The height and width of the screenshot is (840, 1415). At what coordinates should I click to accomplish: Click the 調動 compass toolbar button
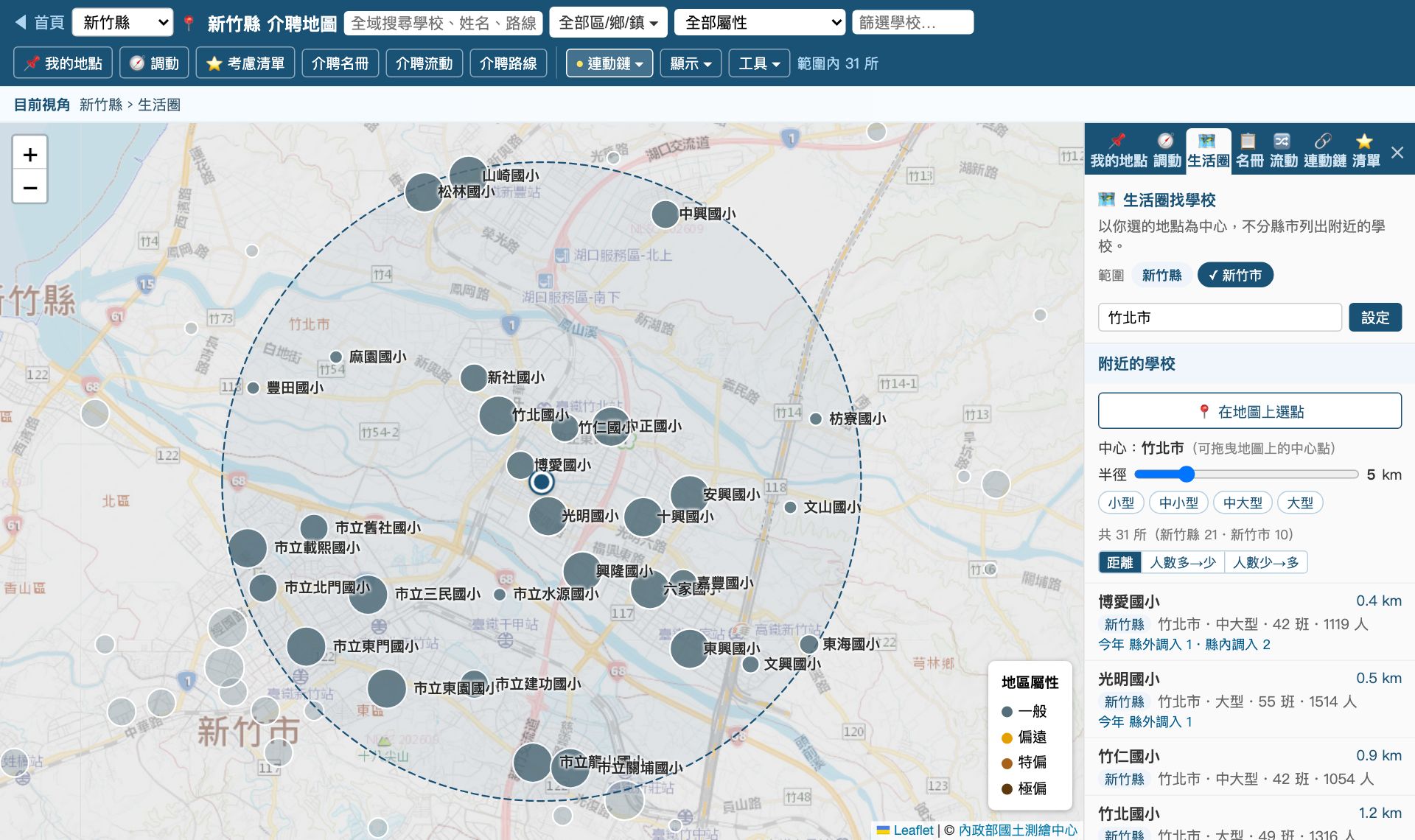[154, 63]
